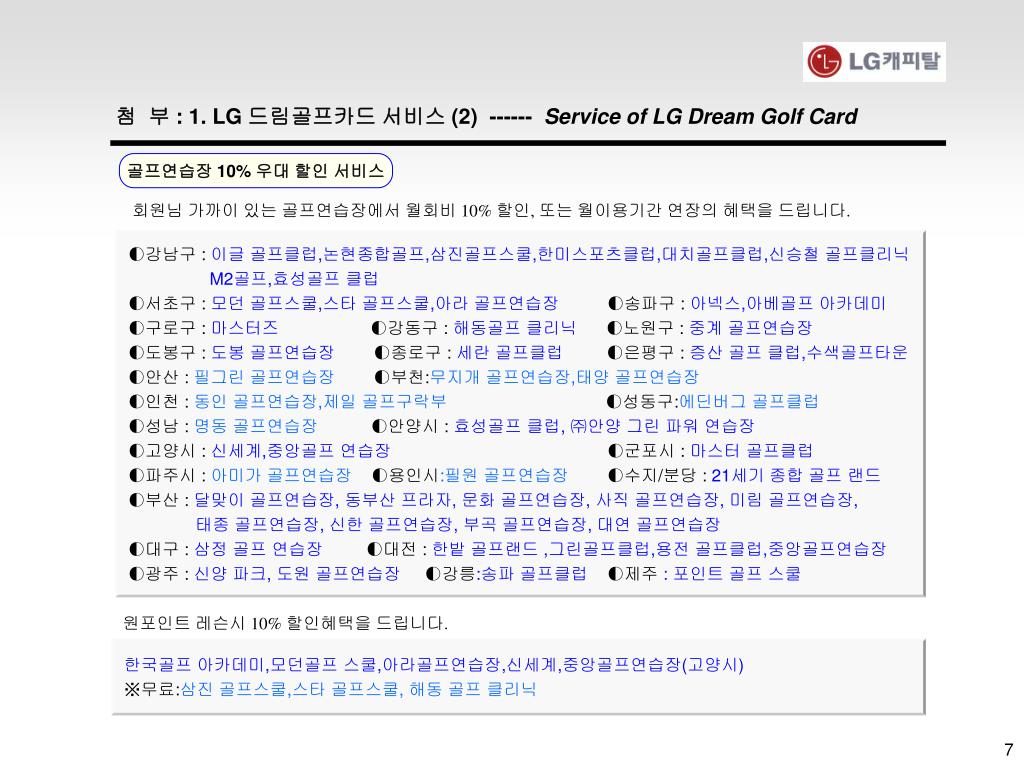Click the line '원포인트 레슨시 10% 할인혜택을 드립니다.'

coord(285,623)
